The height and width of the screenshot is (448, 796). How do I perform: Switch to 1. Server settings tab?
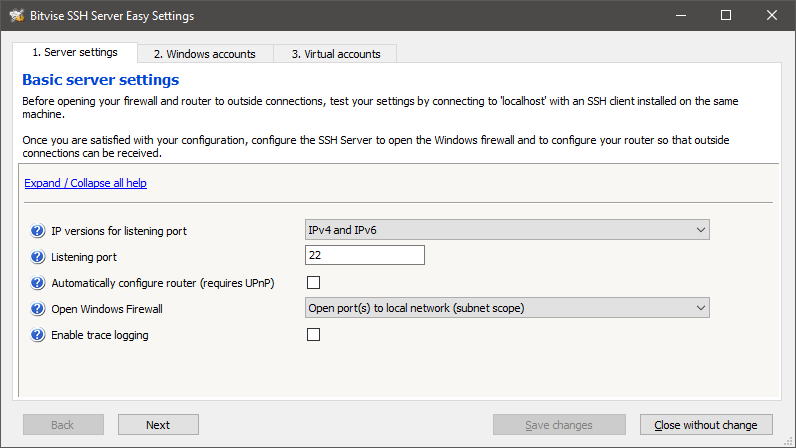[x=75, y=52]
